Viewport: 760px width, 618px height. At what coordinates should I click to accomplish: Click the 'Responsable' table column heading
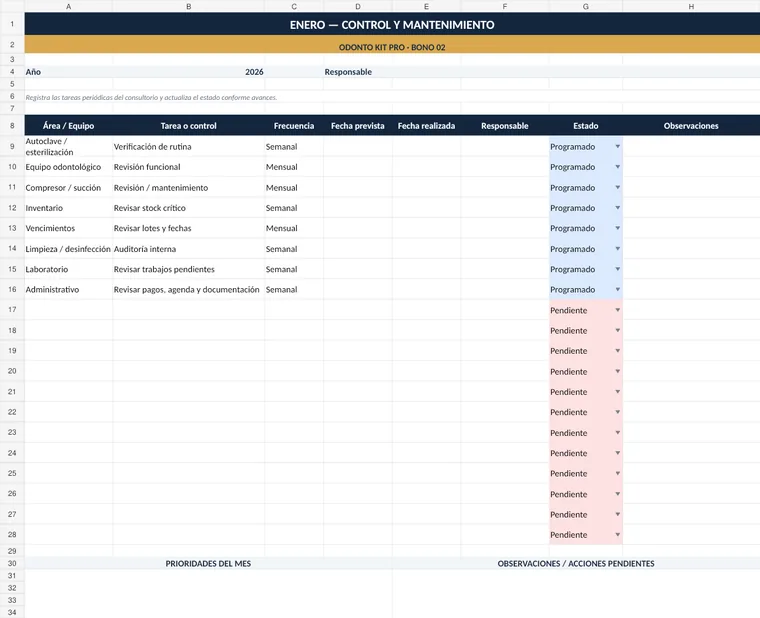(505, 126)
